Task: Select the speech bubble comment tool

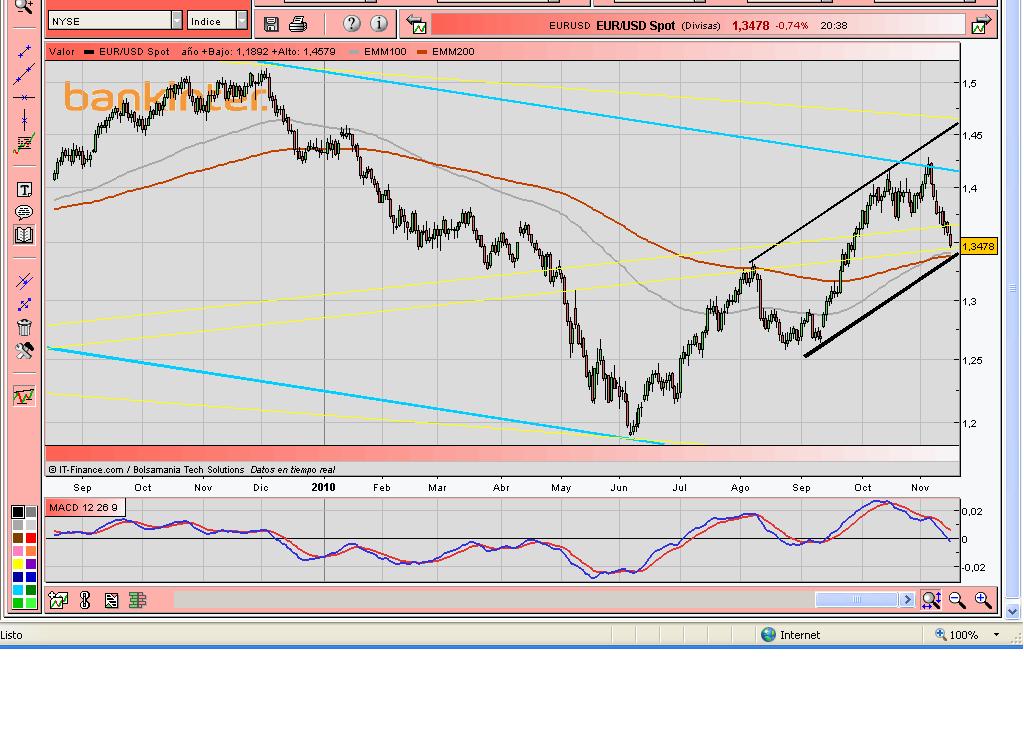Action: pos(24,213)
